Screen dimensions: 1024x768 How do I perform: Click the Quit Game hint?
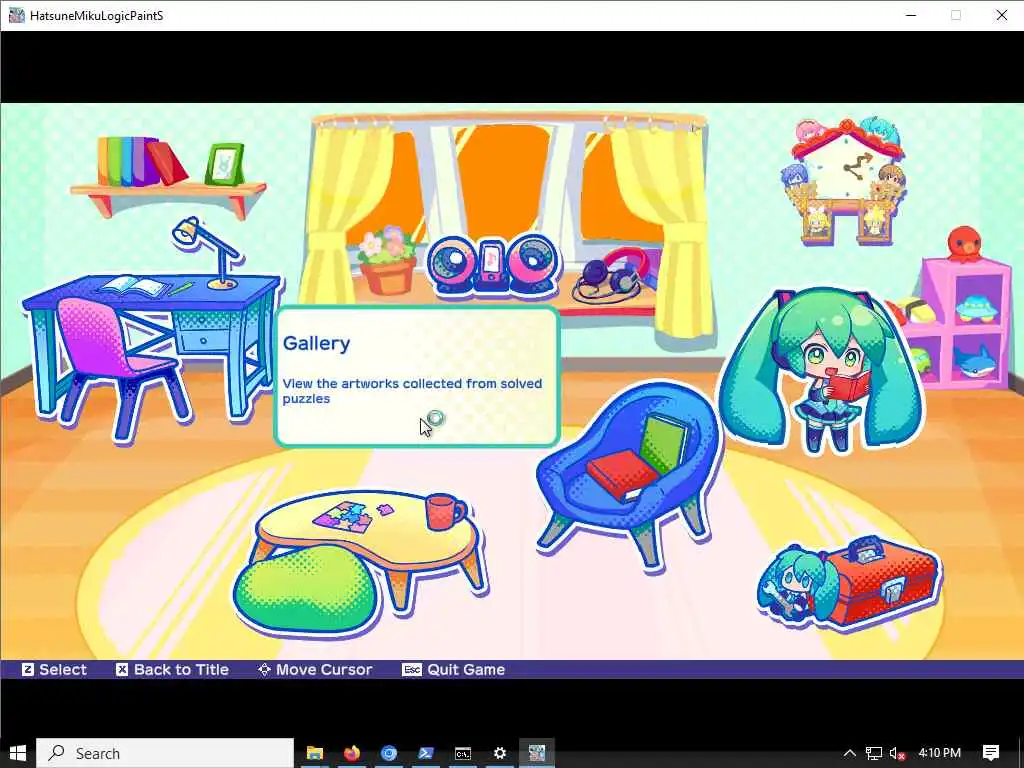[x=454, y=669]
